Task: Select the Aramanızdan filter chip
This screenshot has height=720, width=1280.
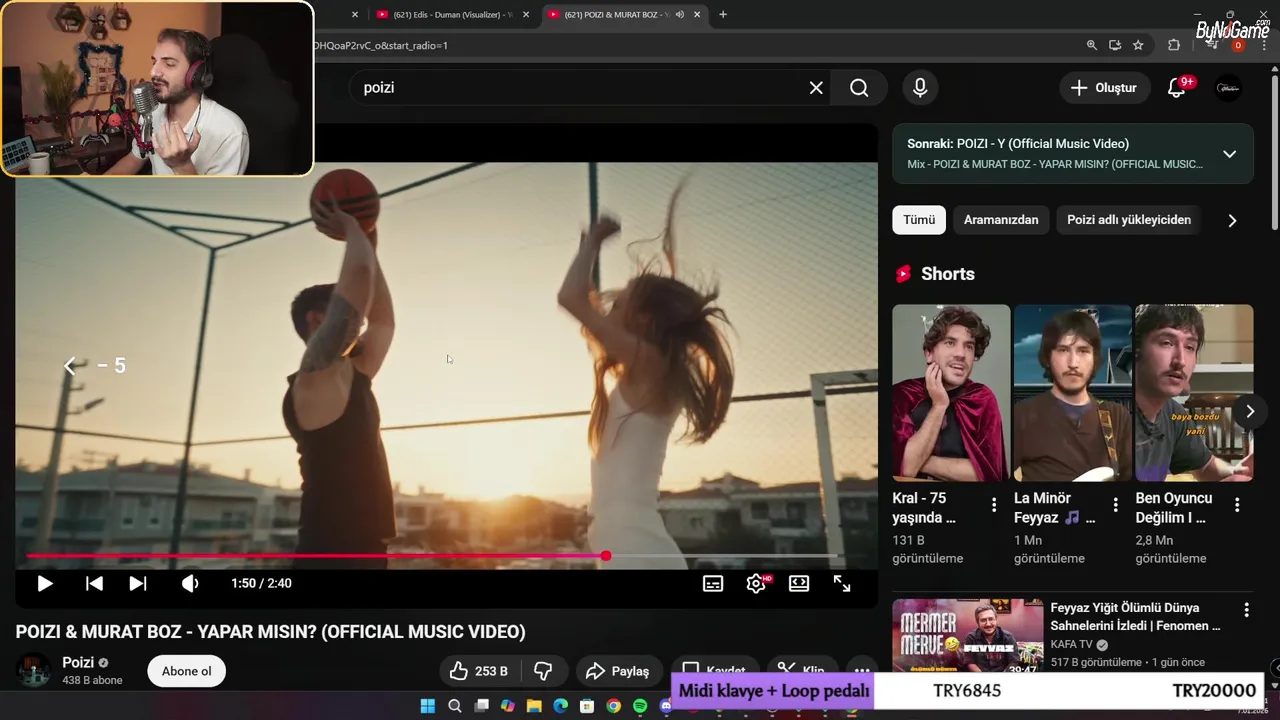Action: pyautogui.click(x=1001, y=220)
